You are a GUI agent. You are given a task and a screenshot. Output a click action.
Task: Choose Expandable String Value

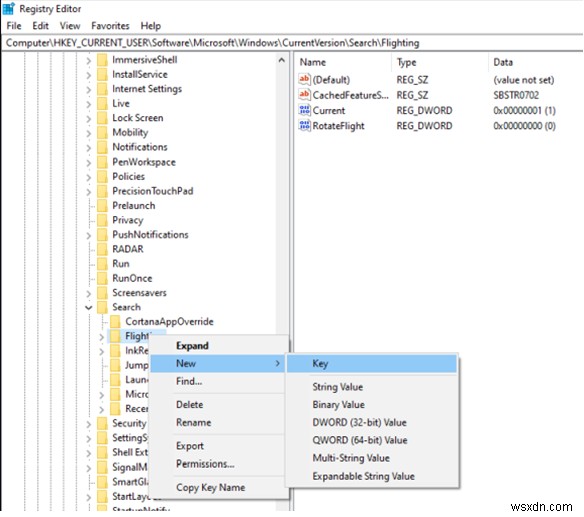pyautogui.click(x=372, y=476)
